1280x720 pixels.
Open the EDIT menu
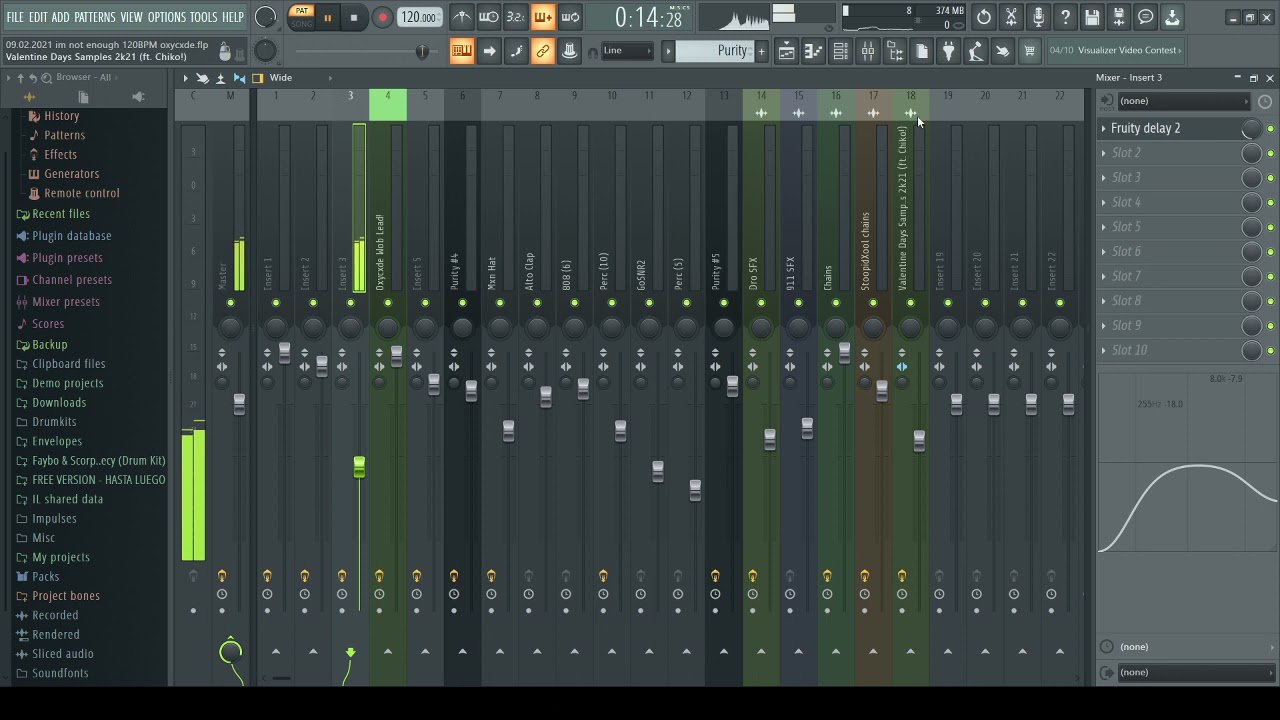coord(38,17)
